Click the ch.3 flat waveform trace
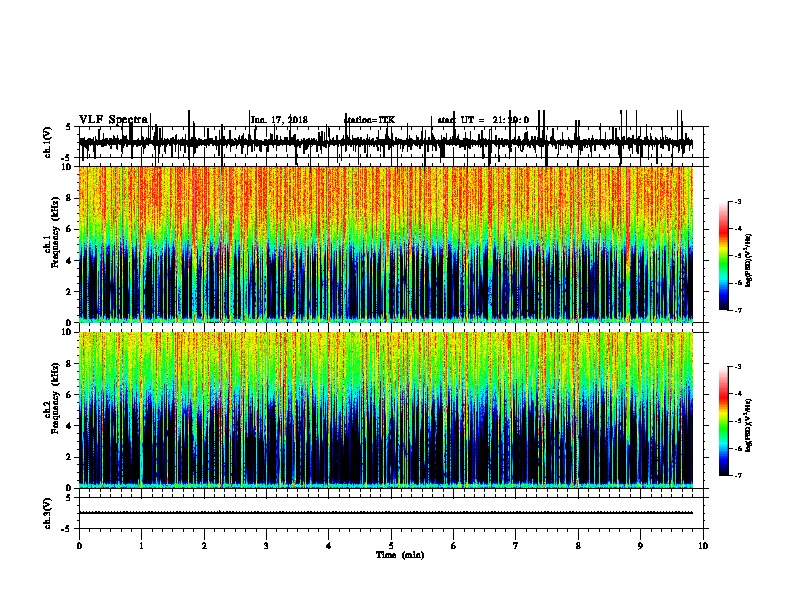The height and width of the screenshot is (612, 792). coord(386,513)
